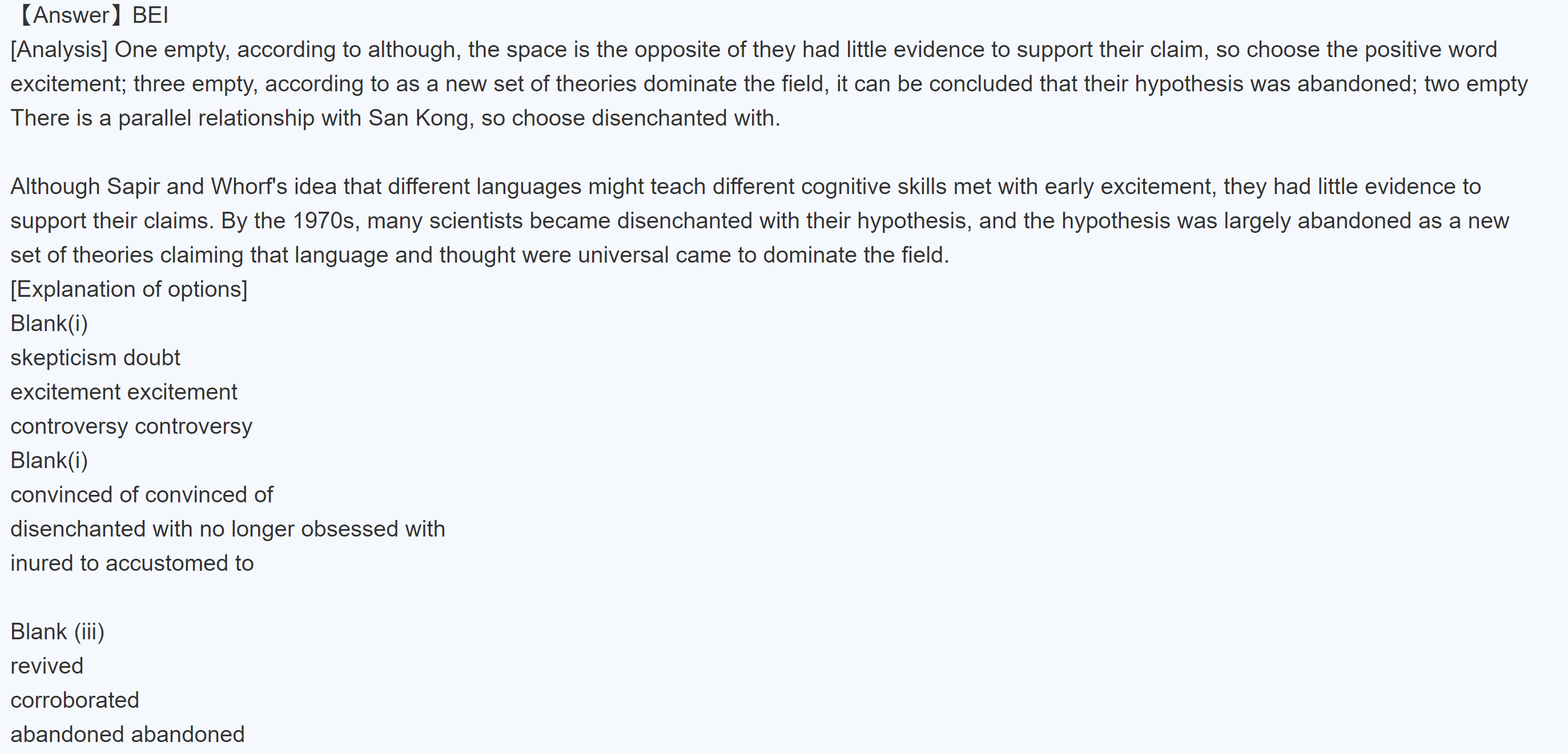Click the [Explanation of options] heading
1568x754 pixels.
tap(129, 289)
